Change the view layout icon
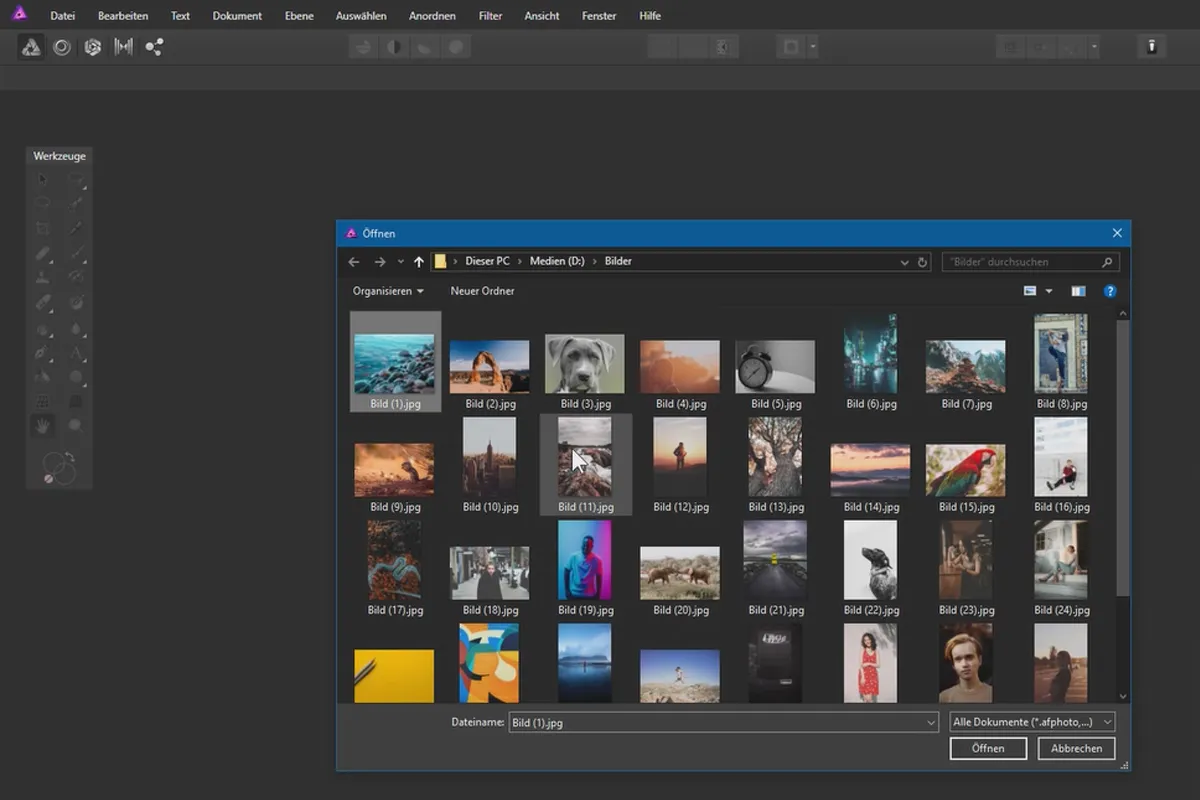Image resolution: width=1200 pixels, height=800 pixels. click(1030, 291)
